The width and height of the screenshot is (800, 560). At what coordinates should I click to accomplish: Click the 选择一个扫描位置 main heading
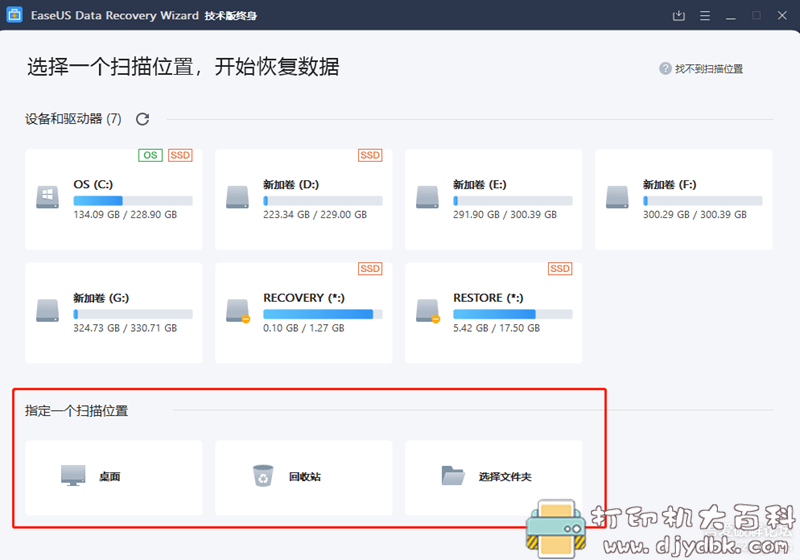[x=183, y=67]
